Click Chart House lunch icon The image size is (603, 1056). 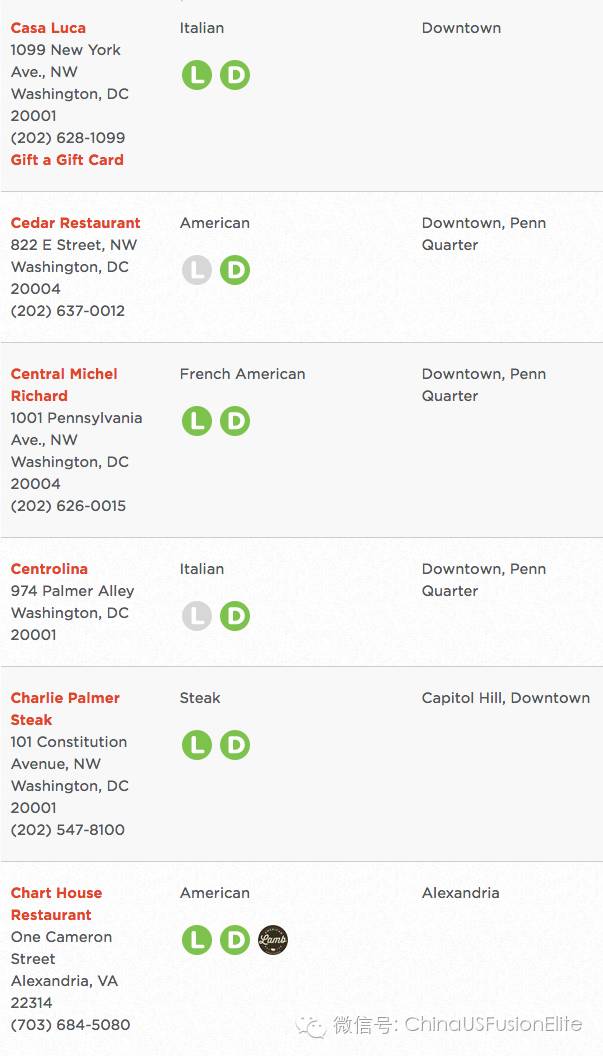point(197,940)
